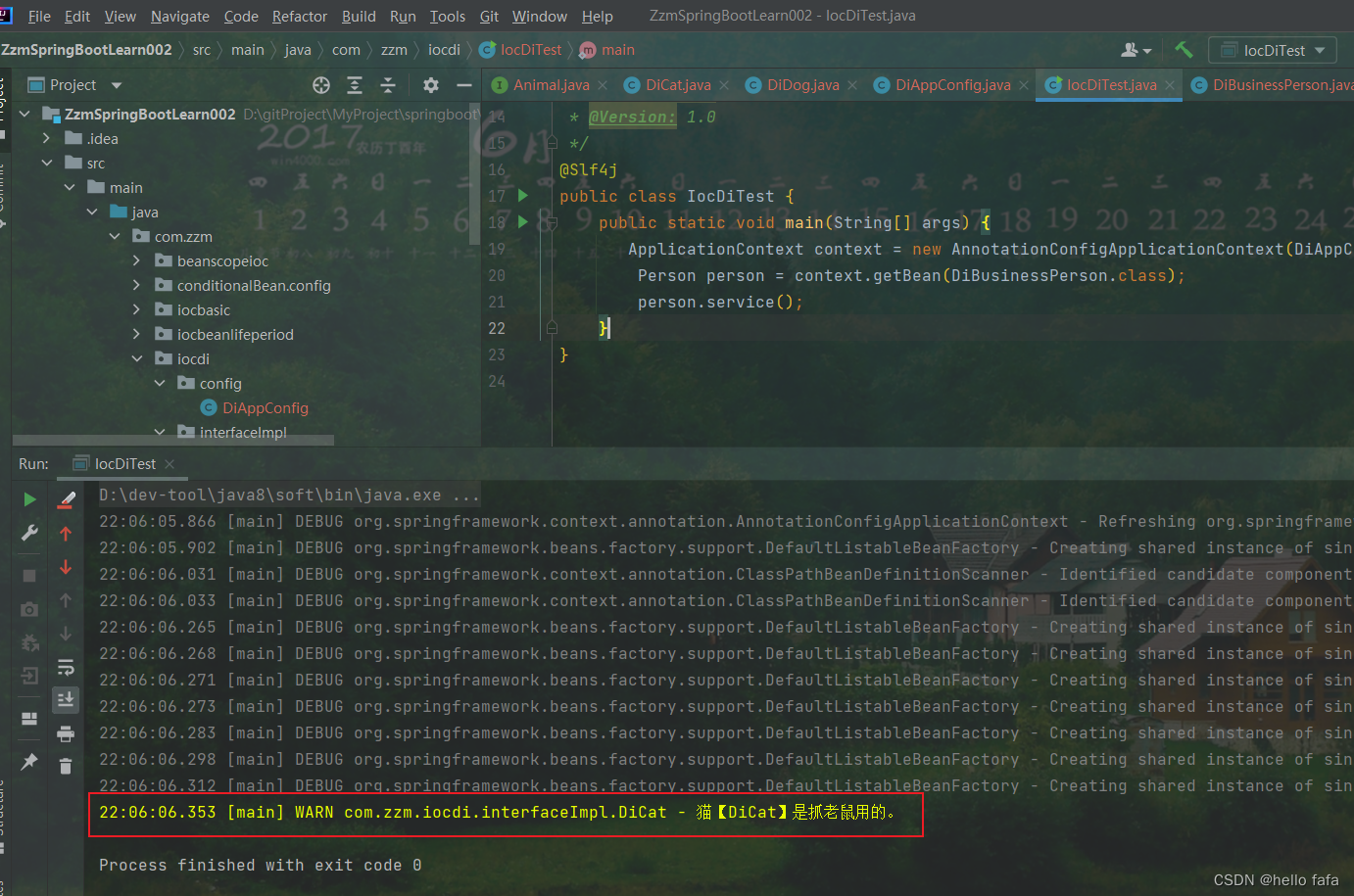Viewport: 1354px width, 896px height.
Task: Click the red up arrow in console
Action: coord(66,534)
